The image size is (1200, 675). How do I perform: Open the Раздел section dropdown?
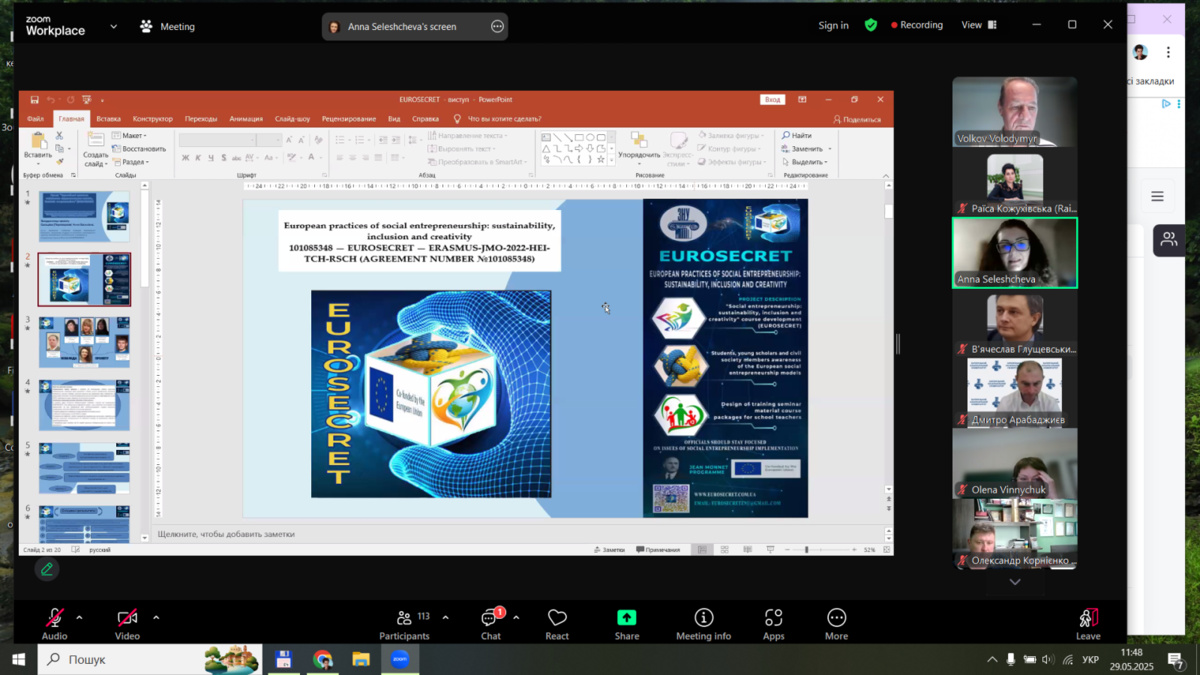point(131,162)
